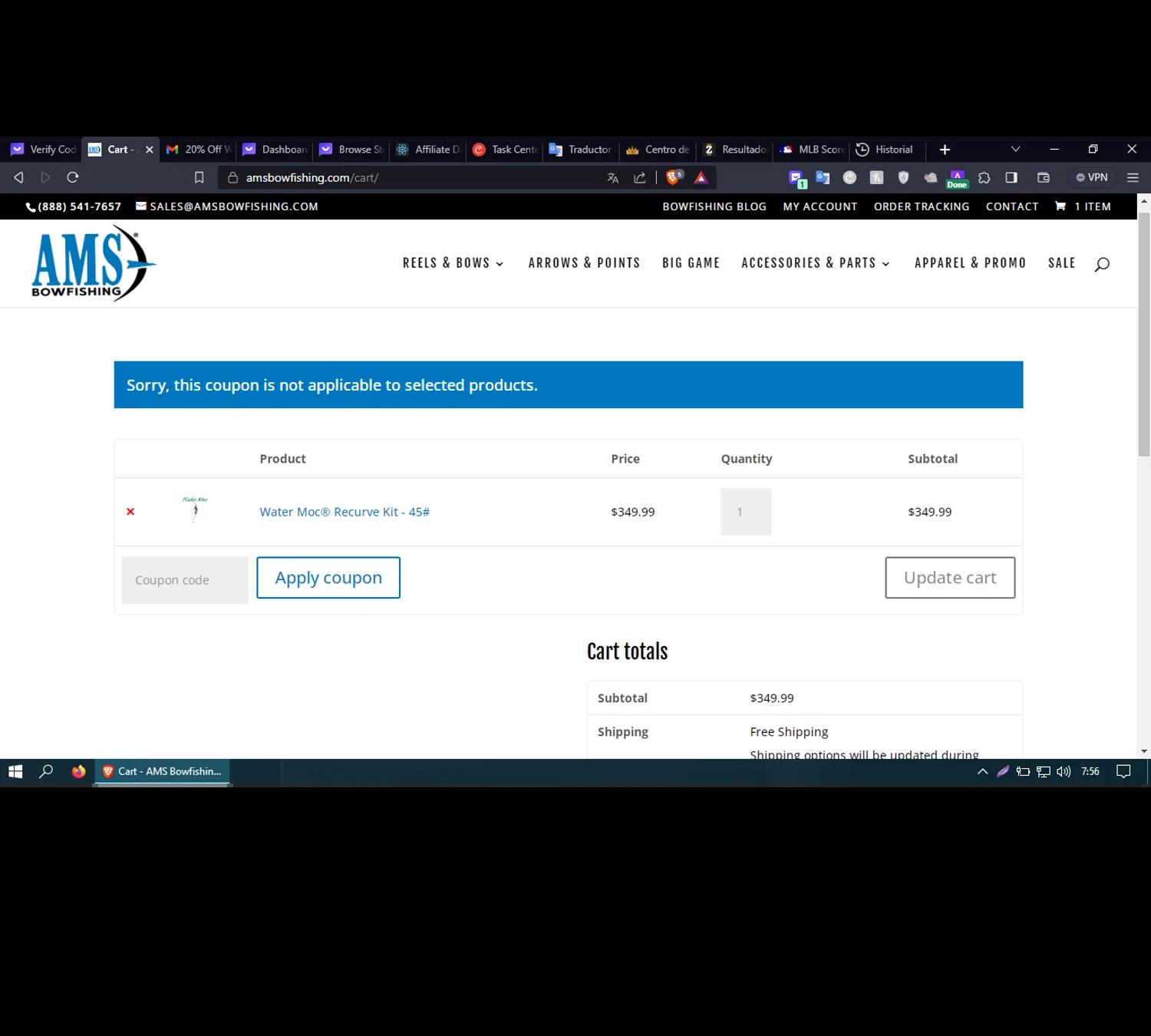Bookmark this page with the bookmark icon
This screenshot has height=1036, width=1151.
pyautogui.click(x=199, y=177)
